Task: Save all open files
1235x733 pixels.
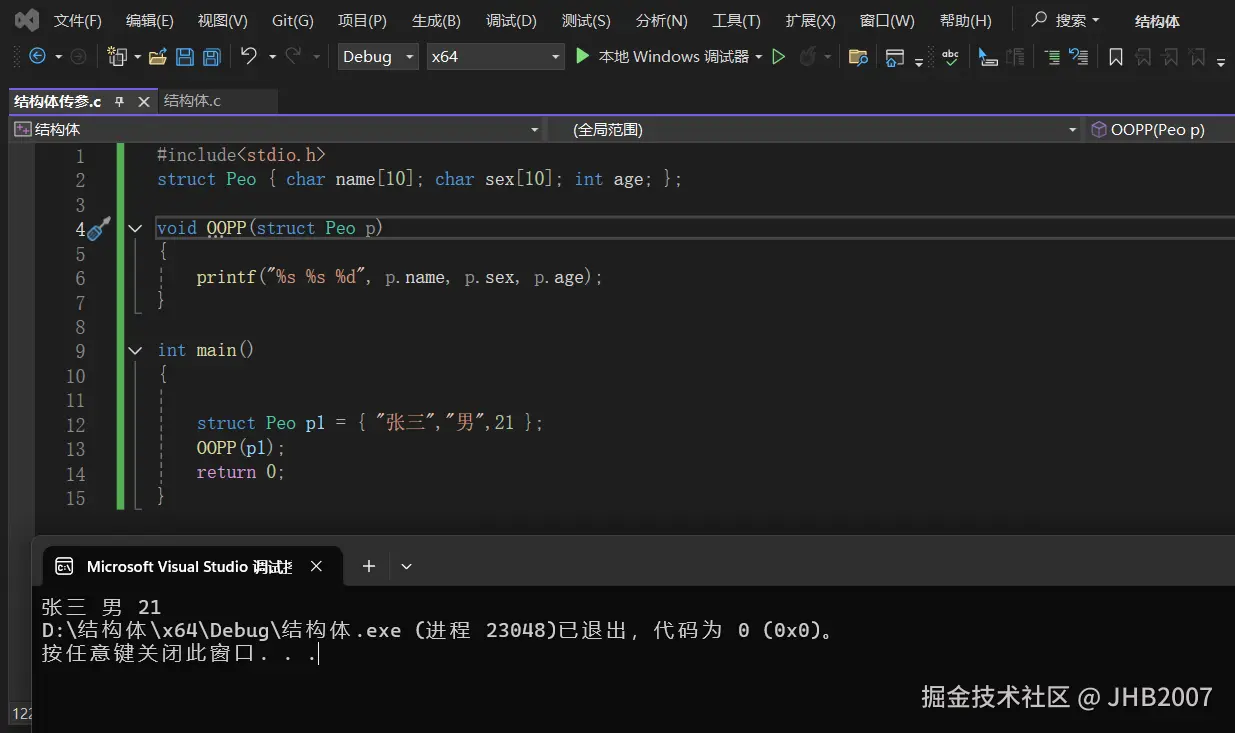Action: pos(211,57)
